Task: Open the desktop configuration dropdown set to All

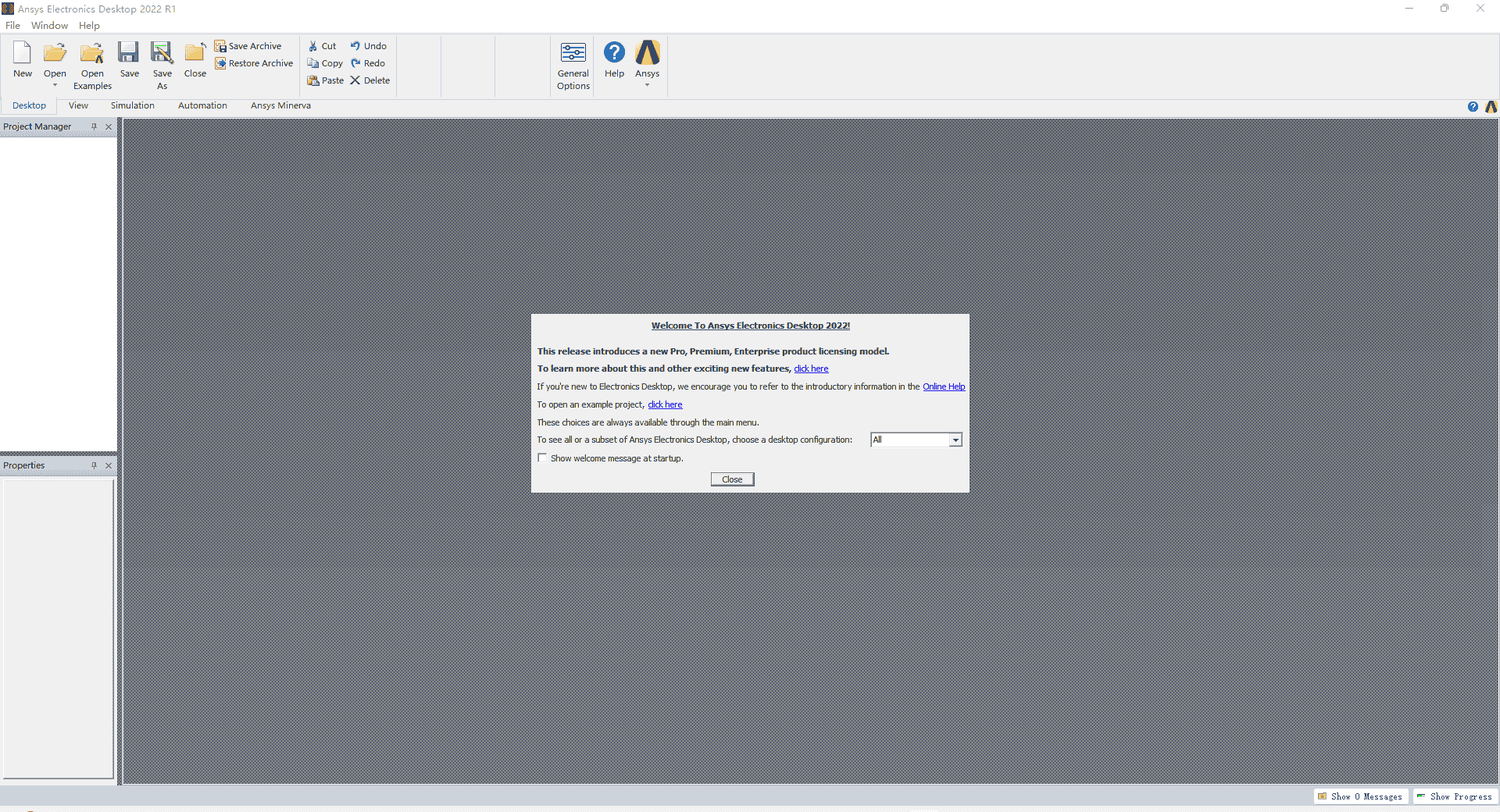Action: 955,440
